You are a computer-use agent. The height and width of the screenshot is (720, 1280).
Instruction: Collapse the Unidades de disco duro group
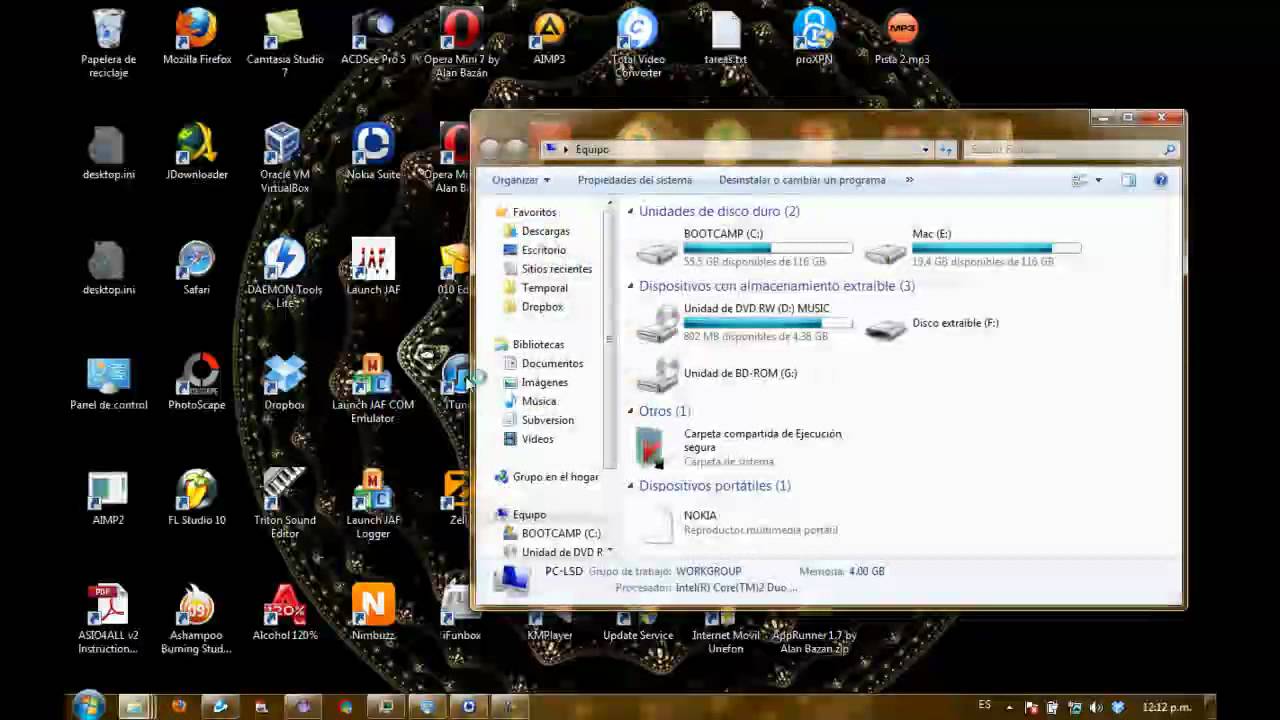pos(631,211)
